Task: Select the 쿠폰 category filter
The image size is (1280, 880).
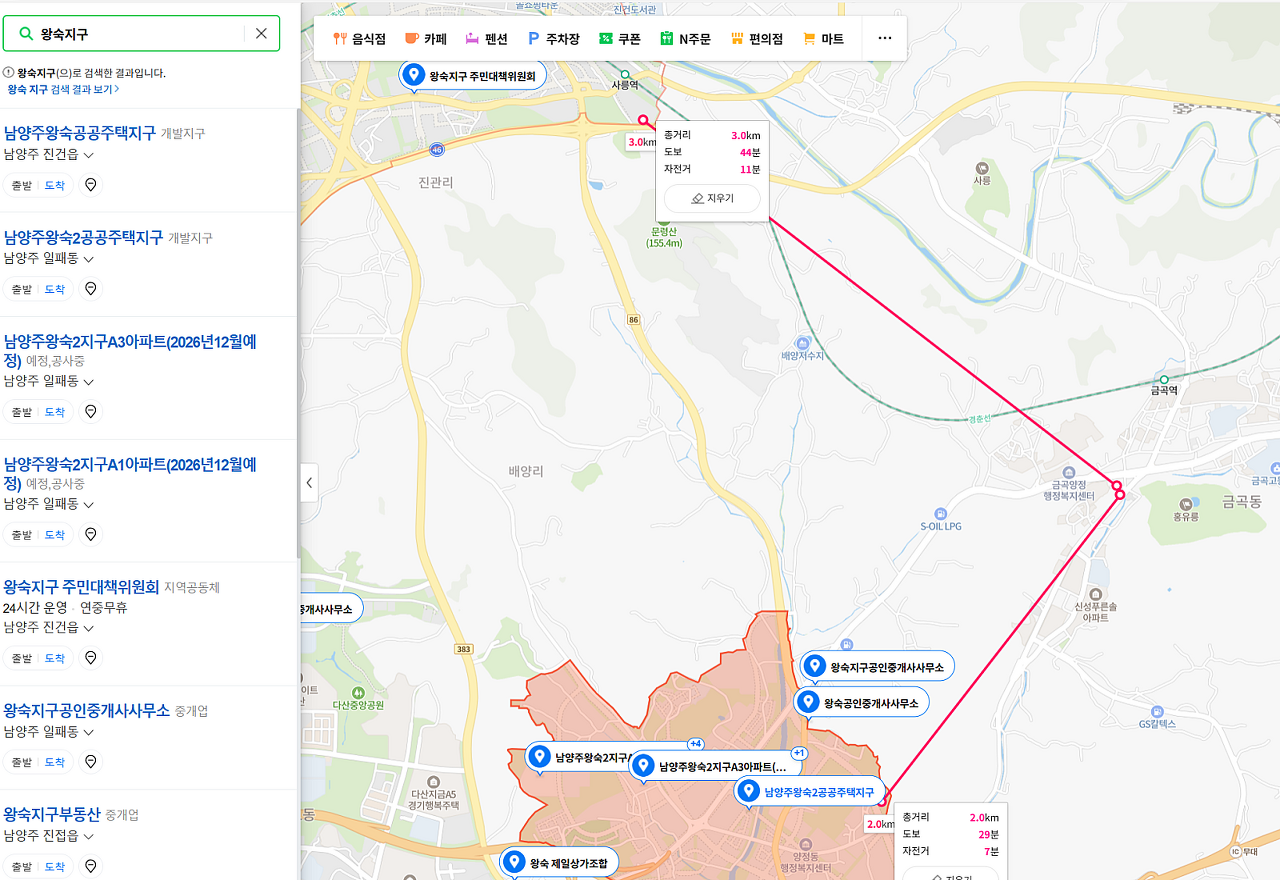Action: click(619, 39)
